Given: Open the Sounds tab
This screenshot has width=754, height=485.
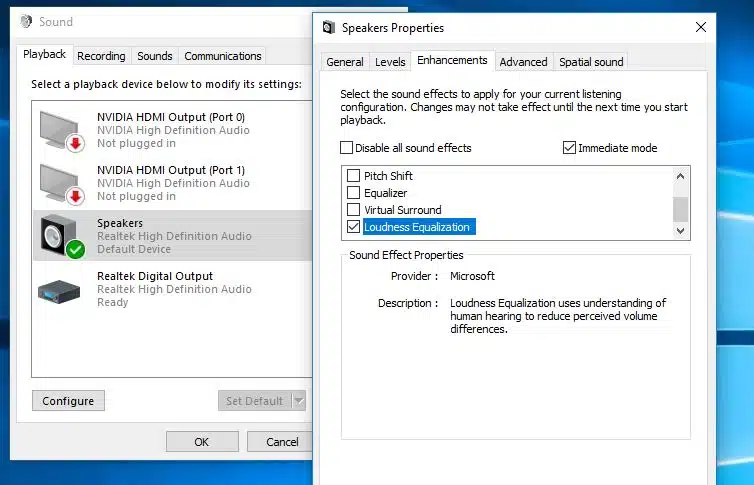Looking at the screenshot, I should tap(154, 56).
